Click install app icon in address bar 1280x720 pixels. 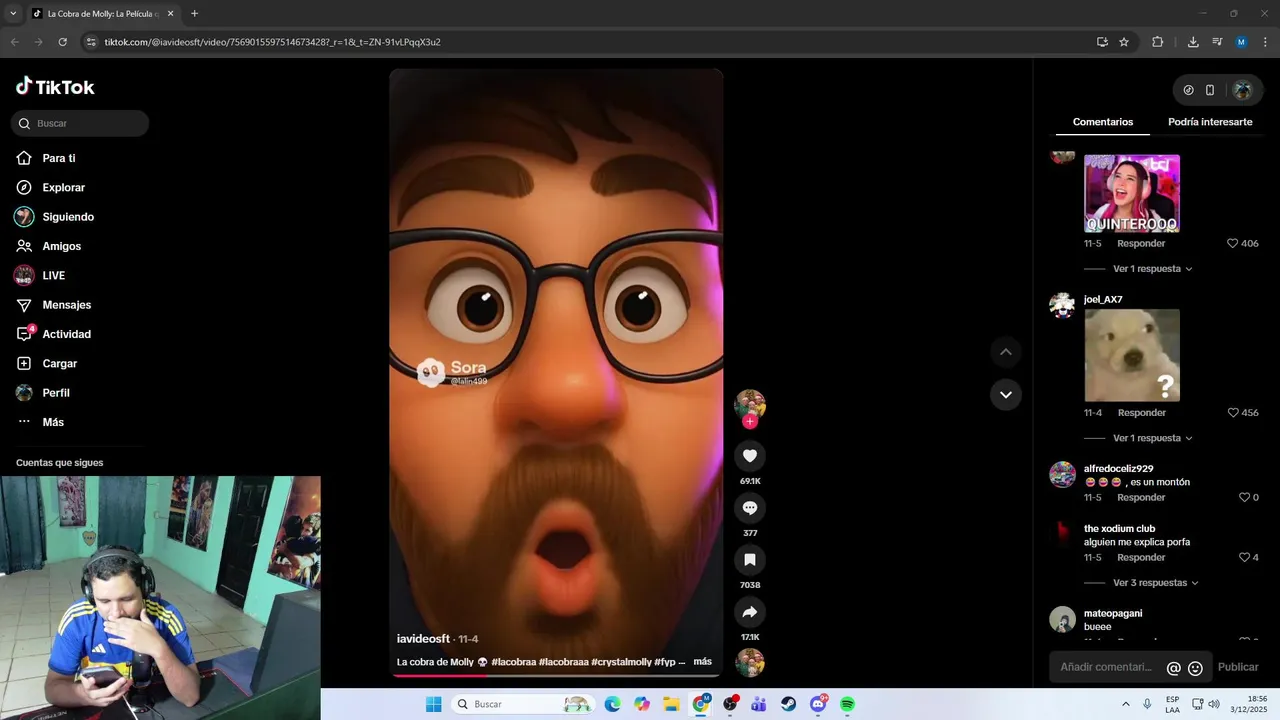click(1102, 42)
